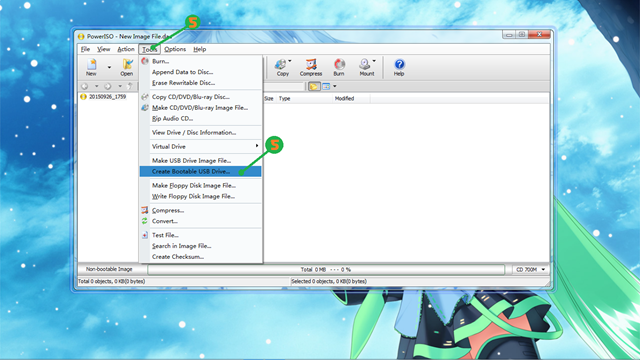This screenshot has width=640, height=360.
Task: Click the Back navigation arrow icon
Action: coord(84,86)
